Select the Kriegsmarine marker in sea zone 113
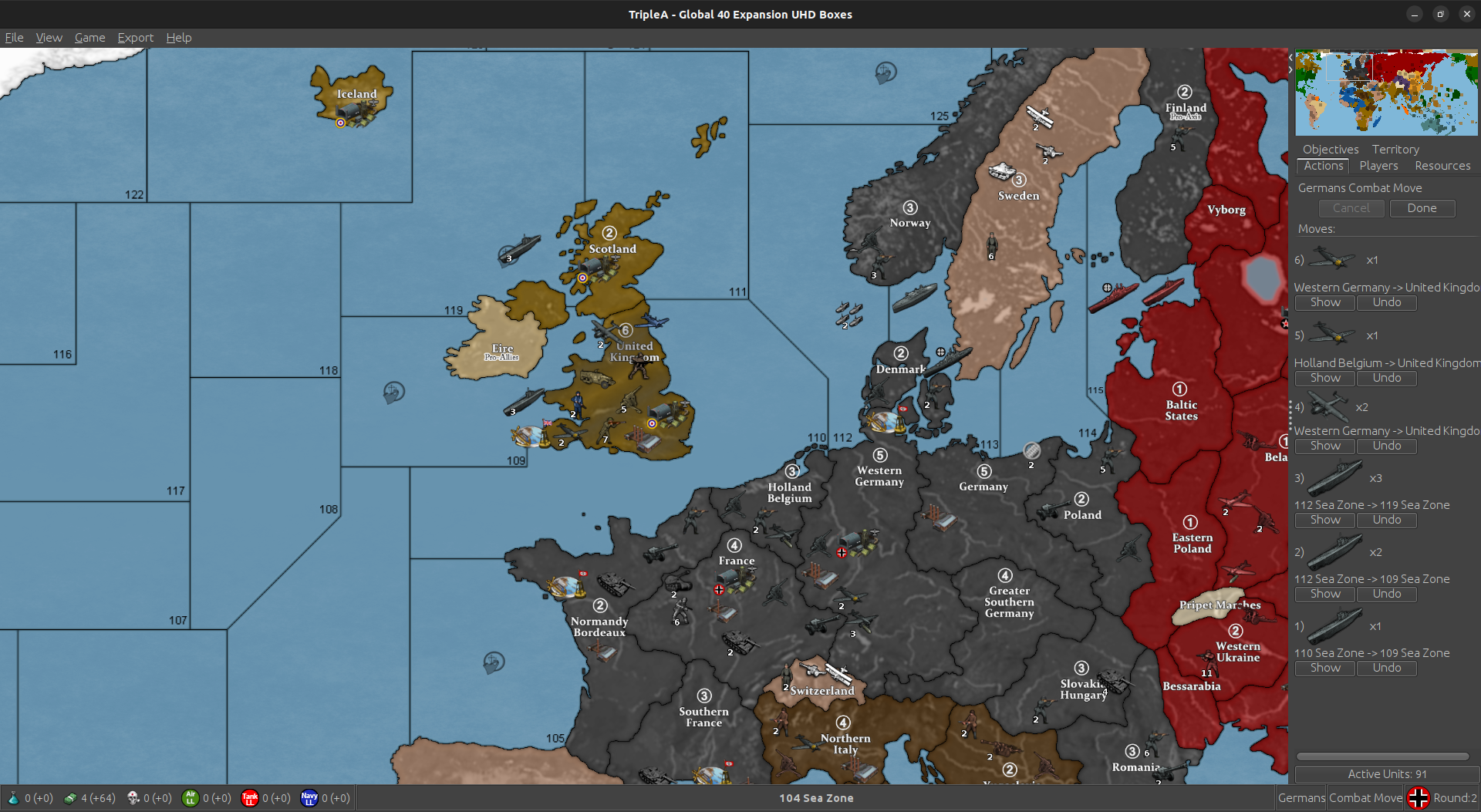1481x812 pixels. click(x=1031, y=450)
